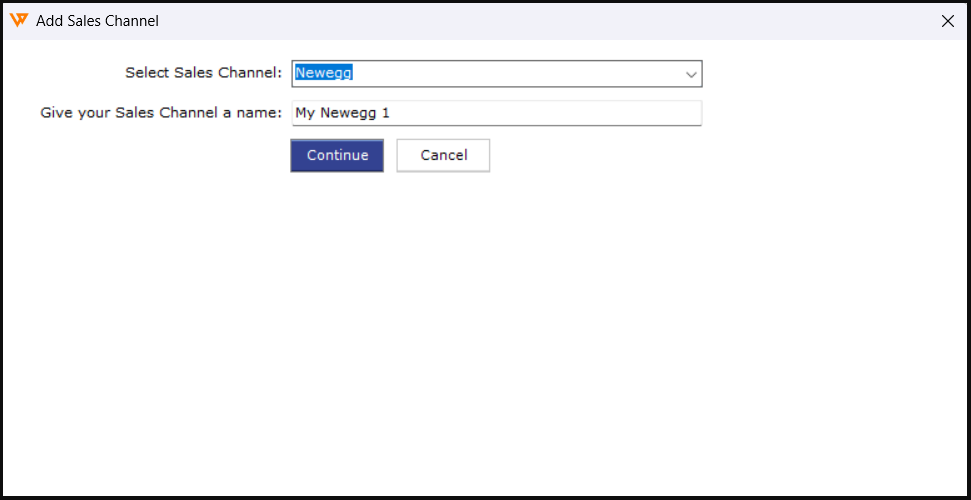Click the "Give your Sales Channel a name:" label
The width and height of the screenshot is (971, 500).
(161, 113)
